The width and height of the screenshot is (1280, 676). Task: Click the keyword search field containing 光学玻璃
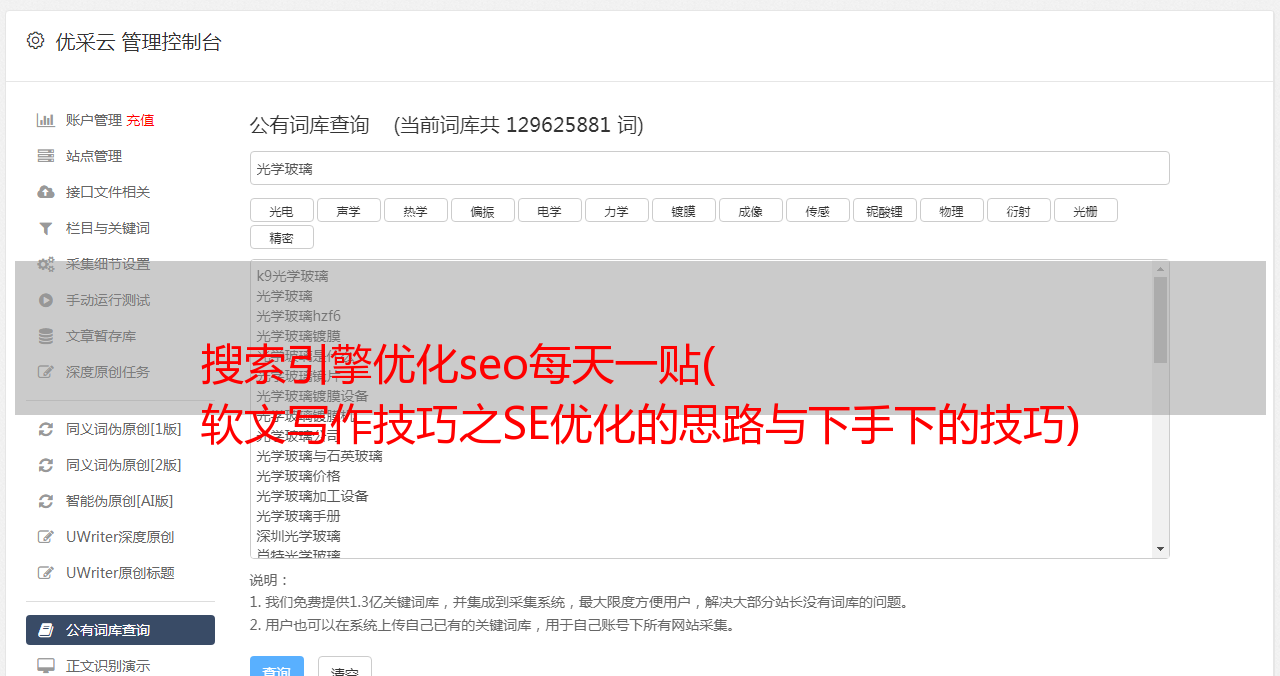pos(709,168)
